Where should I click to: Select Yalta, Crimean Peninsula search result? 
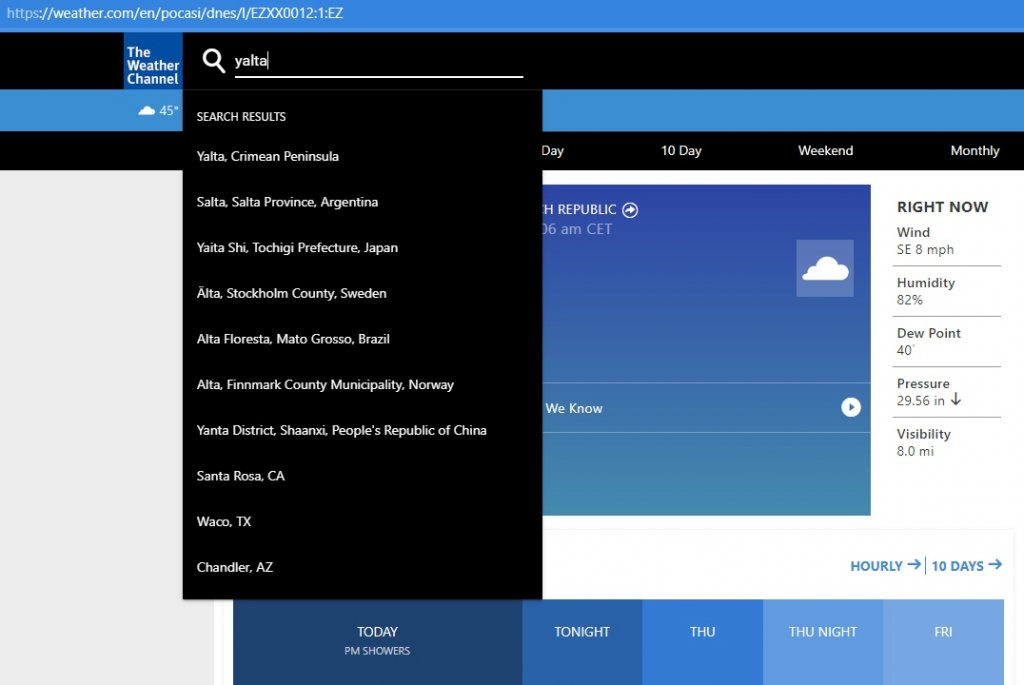(x=268, y=157)
